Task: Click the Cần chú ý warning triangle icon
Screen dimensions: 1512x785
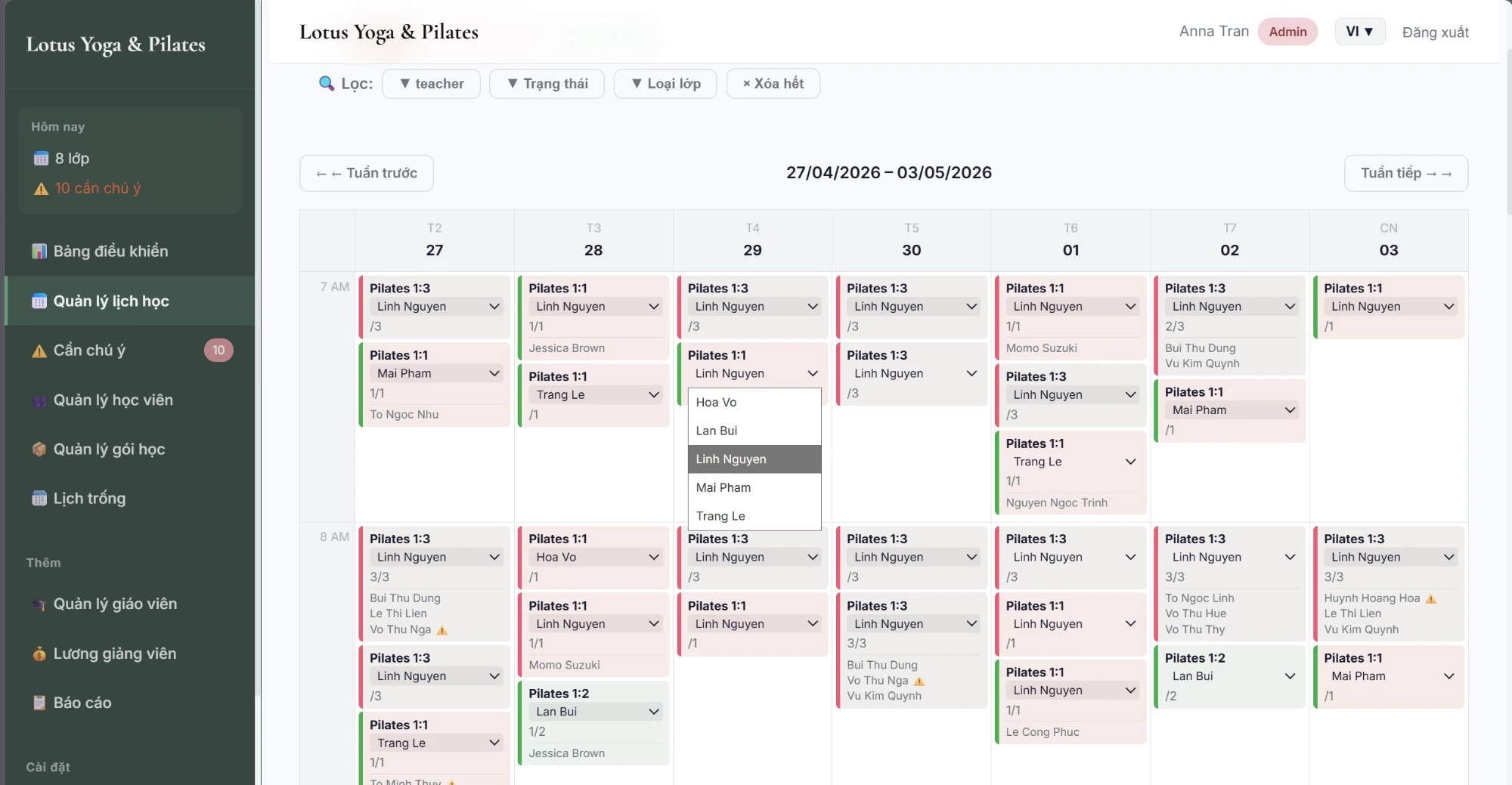Action: pos(39,351)
